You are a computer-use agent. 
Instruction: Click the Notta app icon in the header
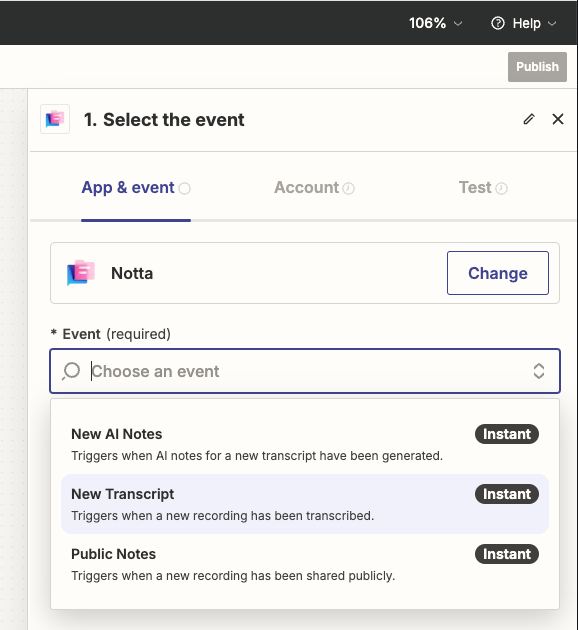(x=55, y=119)
